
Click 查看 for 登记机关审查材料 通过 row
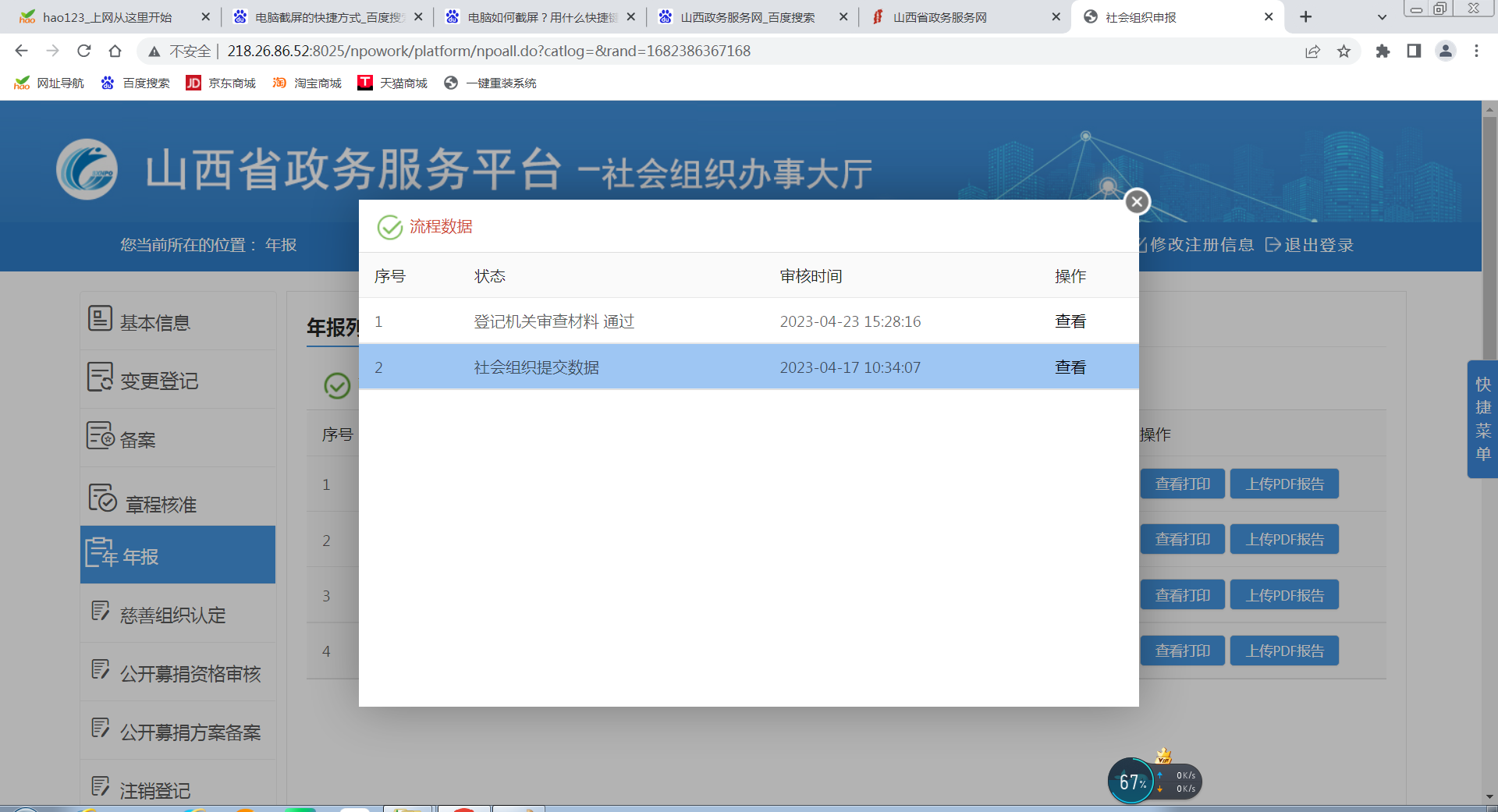click(1070, 321)
